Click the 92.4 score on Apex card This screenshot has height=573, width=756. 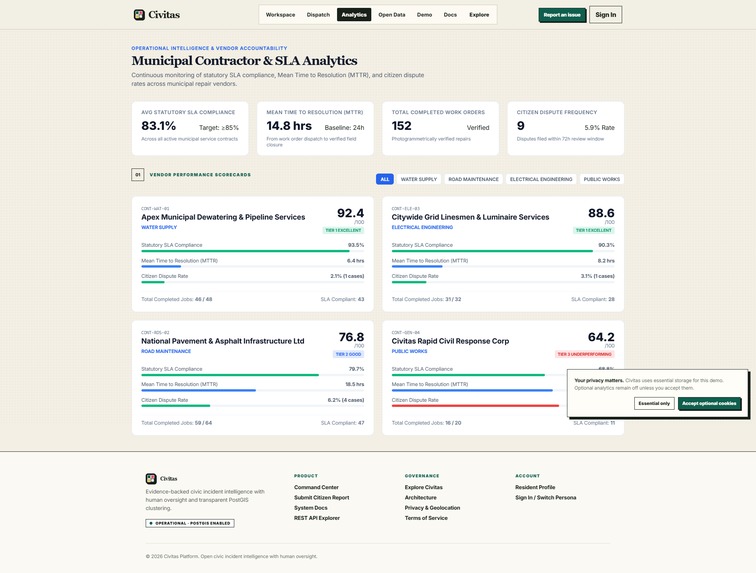tap(351, 213)
